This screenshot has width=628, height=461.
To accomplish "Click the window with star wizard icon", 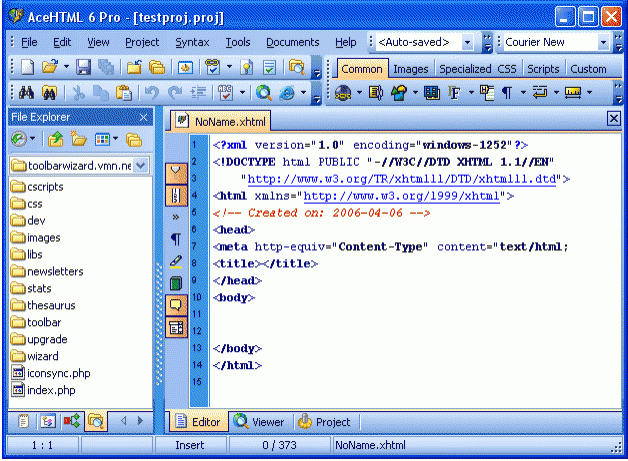I will (185, 67).
